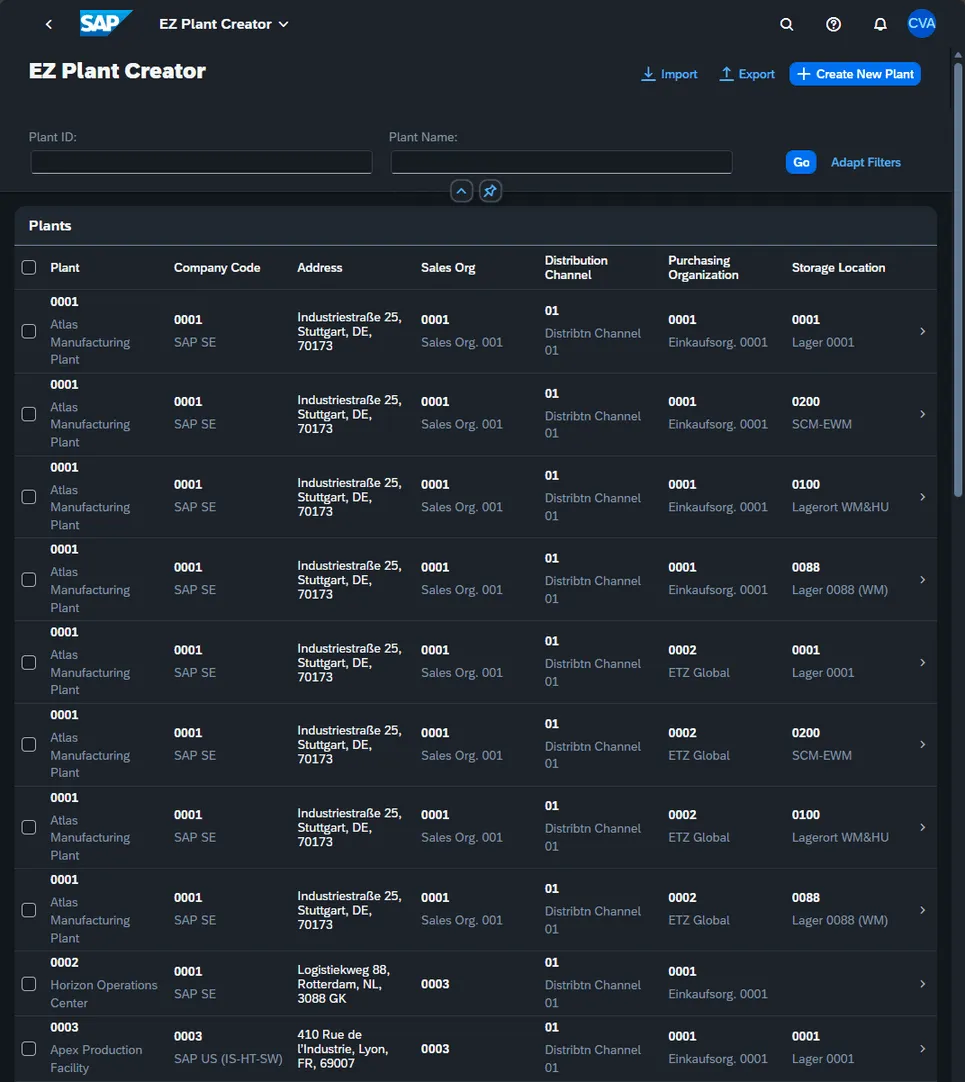The width and height of the screenshot is (965, 1082).
Task: Collapse the filter header section
Action: coord(461,191)
